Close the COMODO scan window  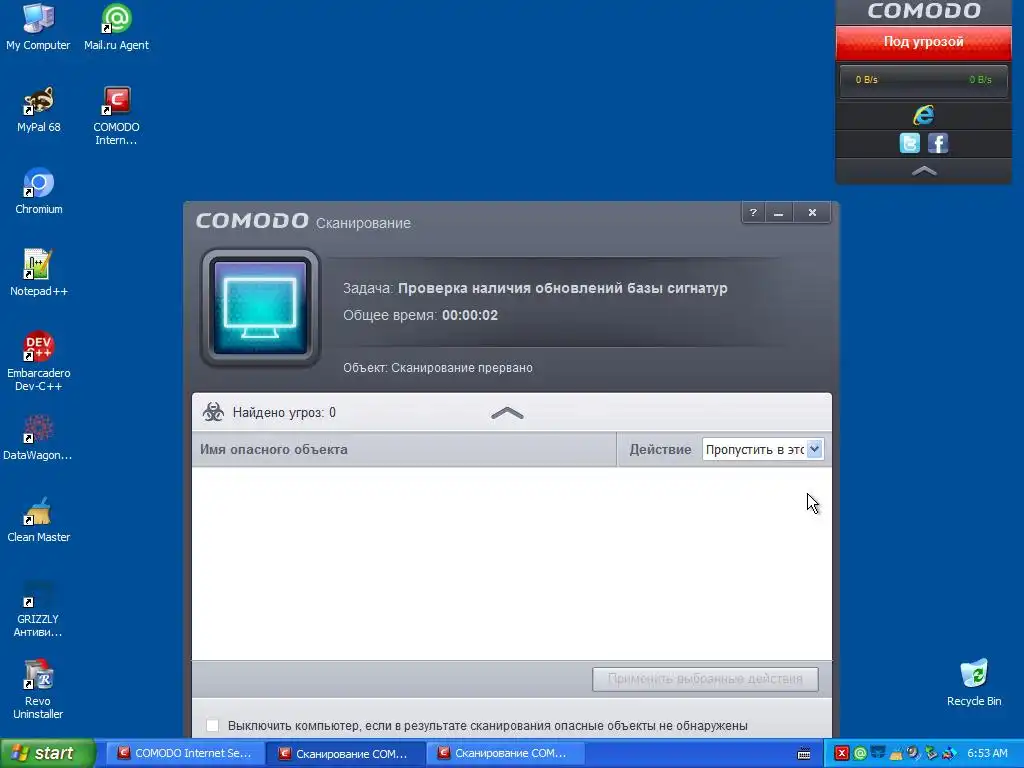coord(812,213)
